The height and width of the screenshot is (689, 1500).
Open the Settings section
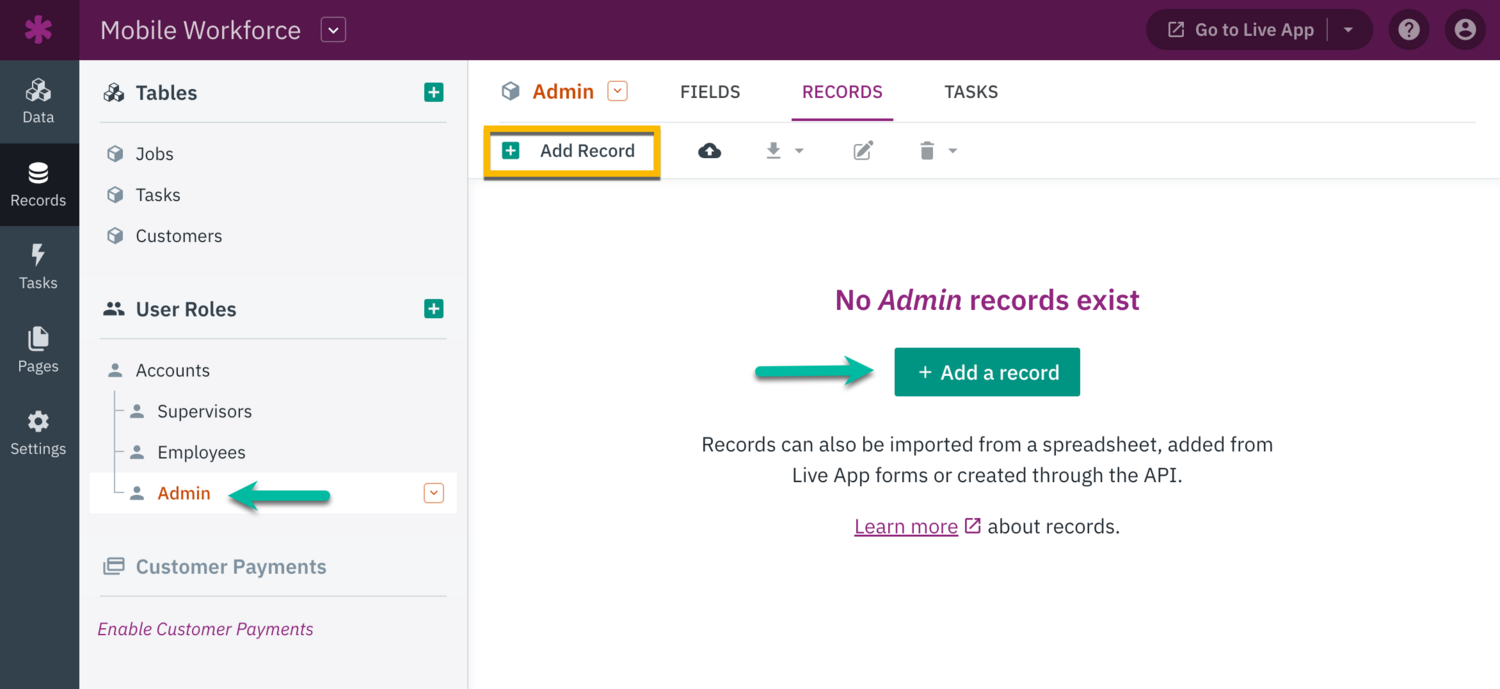[x=39, y=434]
